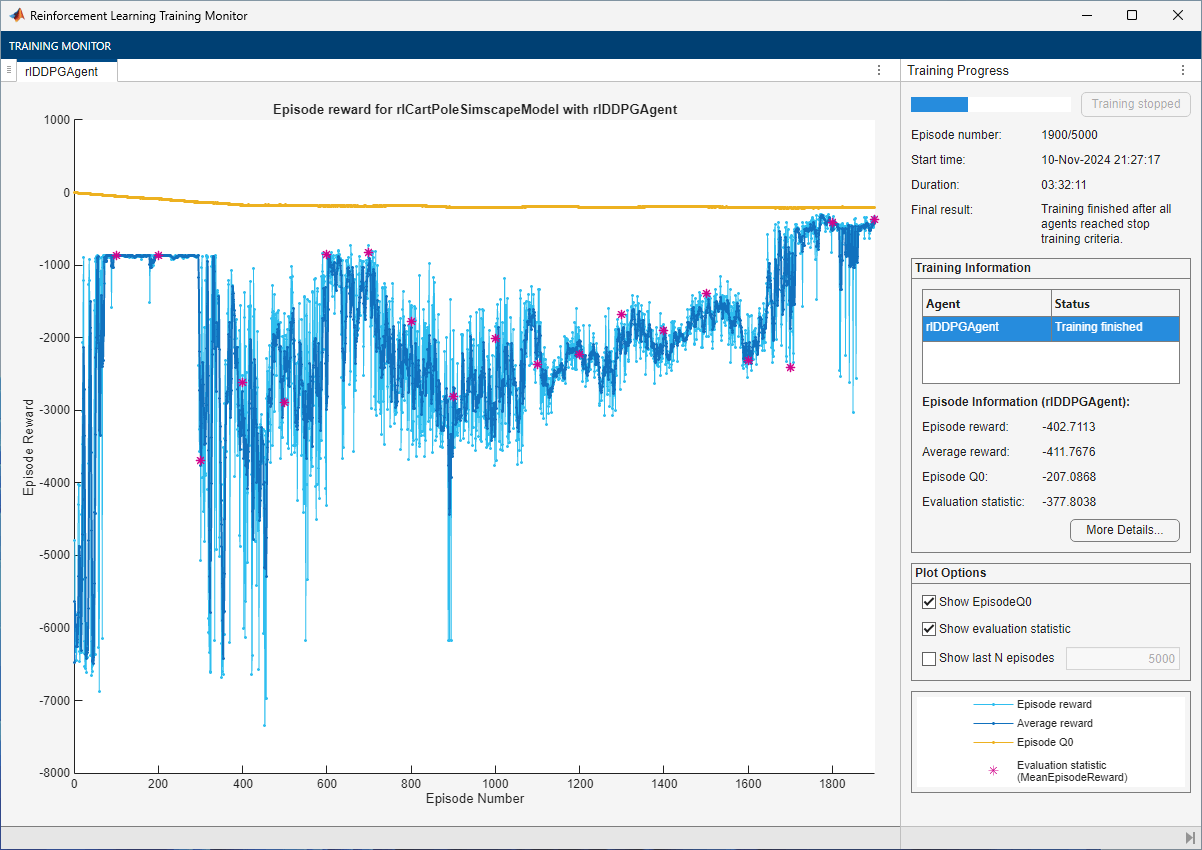The height and width of the screenshot is (850, 1202).
Task: Open the Training Progress panel's three-dot menu
Action: pos(1183,70)
